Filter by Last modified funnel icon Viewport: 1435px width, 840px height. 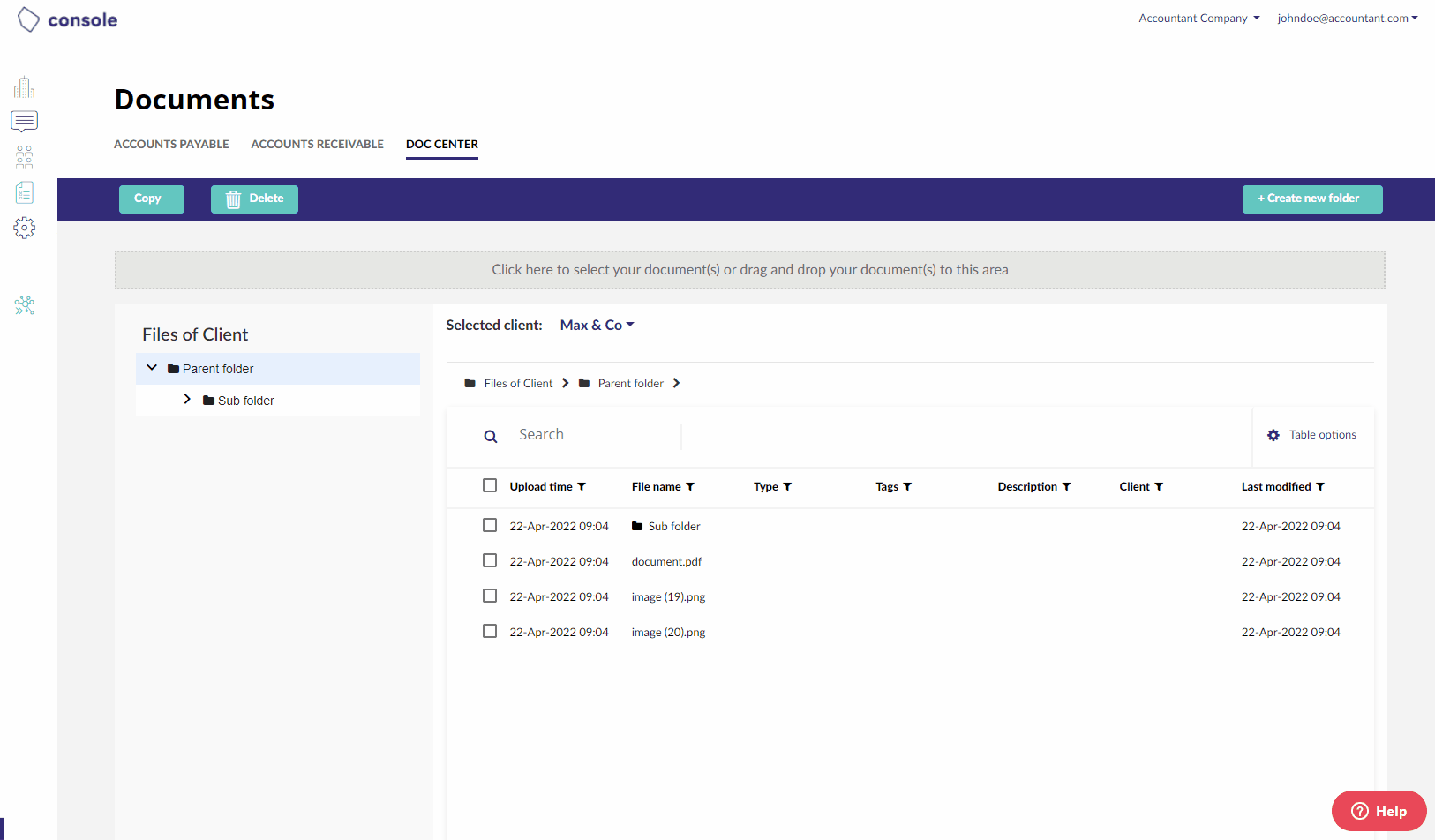click(1320, 487)
